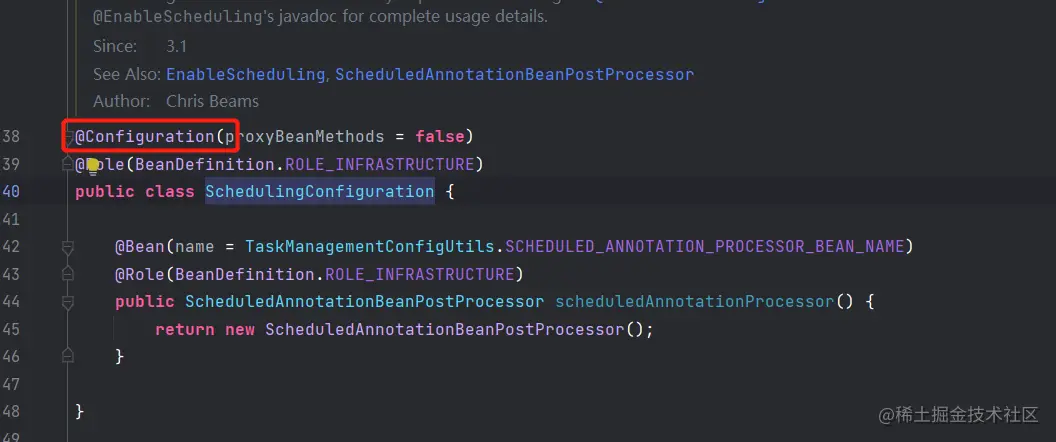The image size is (1056, 442).
Task: Click the ScheduledAnnotationBeanPostProcessor return type on line 44
Action: click(364, 302)
